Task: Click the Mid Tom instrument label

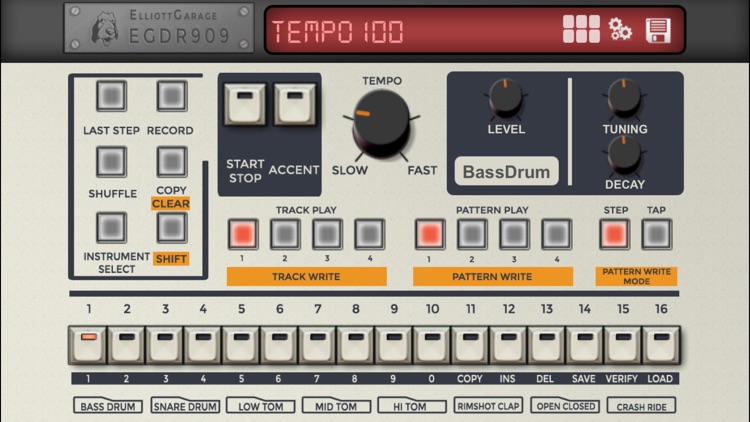Action: pos(336,406)
